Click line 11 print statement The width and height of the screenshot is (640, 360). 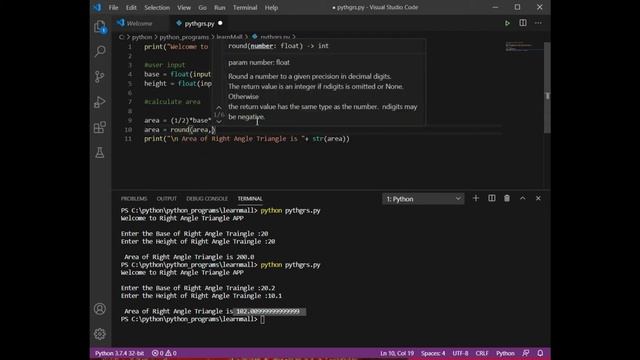click(x=247, y=139)
